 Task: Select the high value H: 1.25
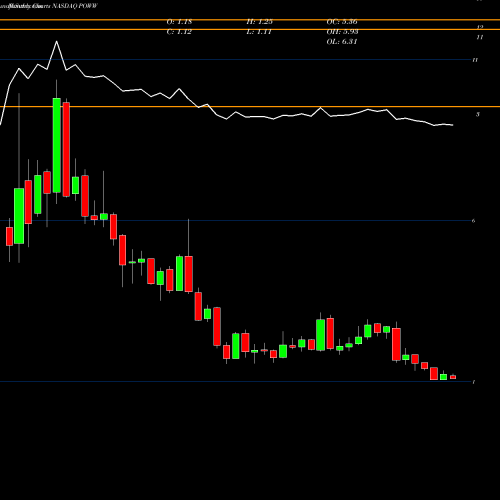point(260,22)
